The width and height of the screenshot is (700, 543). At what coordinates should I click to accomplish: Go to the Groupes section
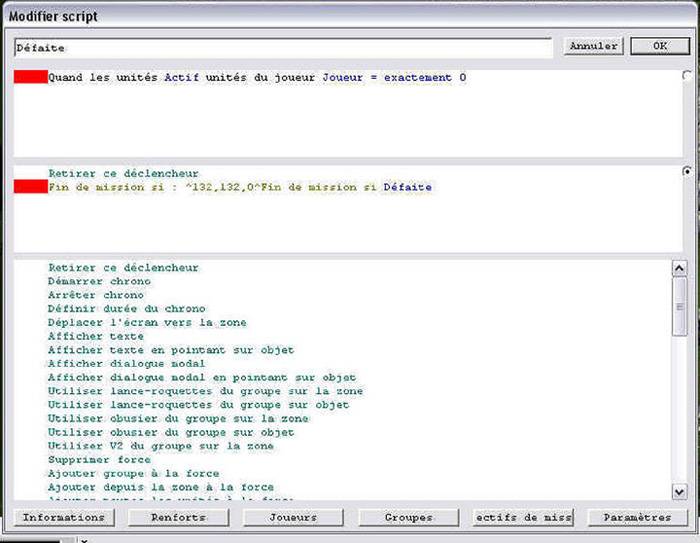408,517
